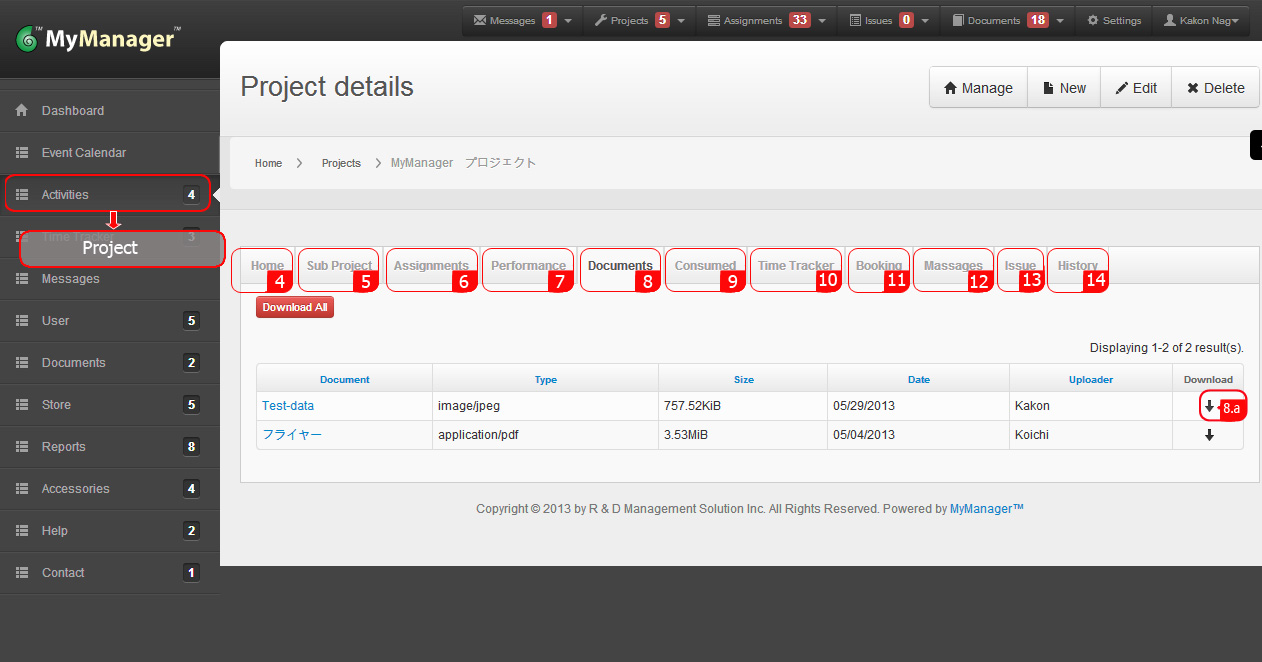Click the MyManager logo icon
This screenshot has height=662, width=1262.
(x=28, y=40)
